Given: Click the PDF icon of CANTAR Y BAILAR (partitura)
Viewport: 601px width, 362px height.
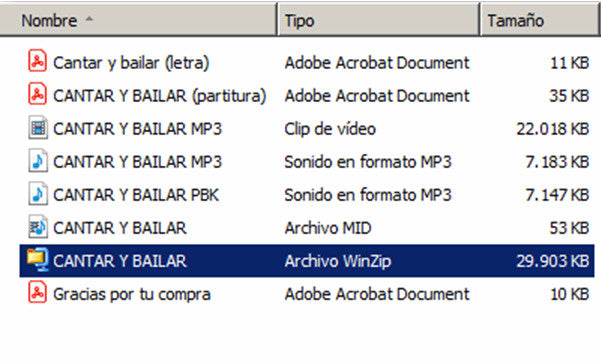Looking at the screenshot, I should (x=37, y=94).
